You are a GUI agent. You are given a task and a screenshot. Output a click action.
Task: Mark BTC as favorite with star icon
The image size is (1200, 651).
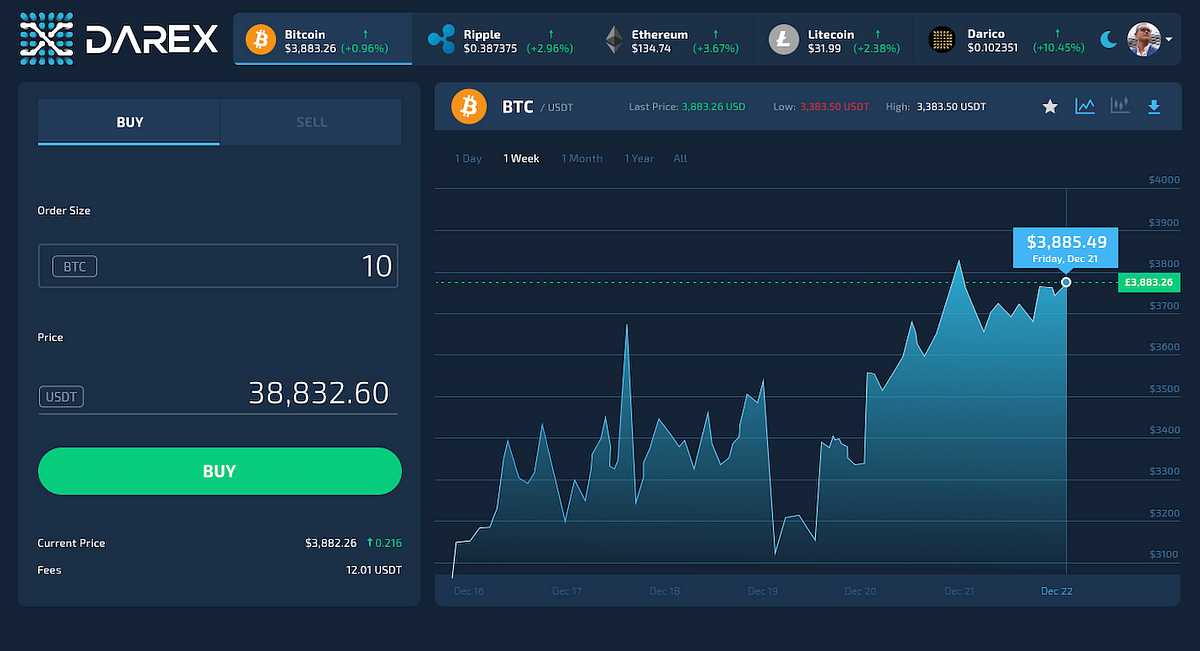pos(1050,106)
